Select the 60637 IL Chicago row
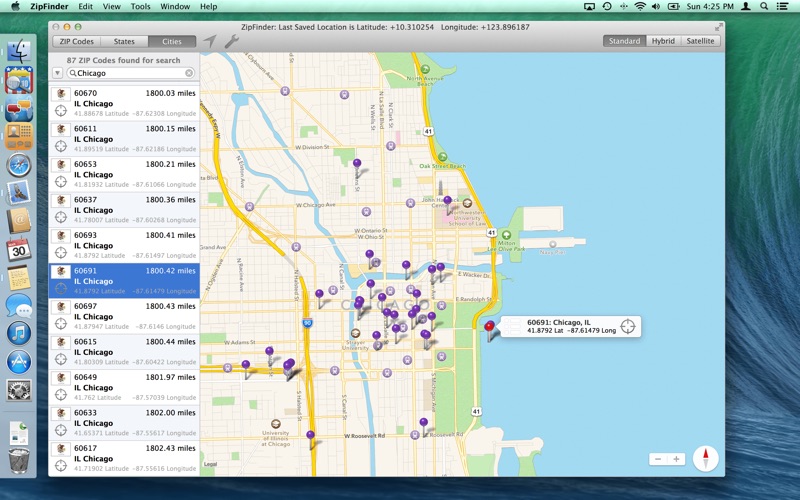Screen dimensions: 800x500 click(x=124, y=210)
